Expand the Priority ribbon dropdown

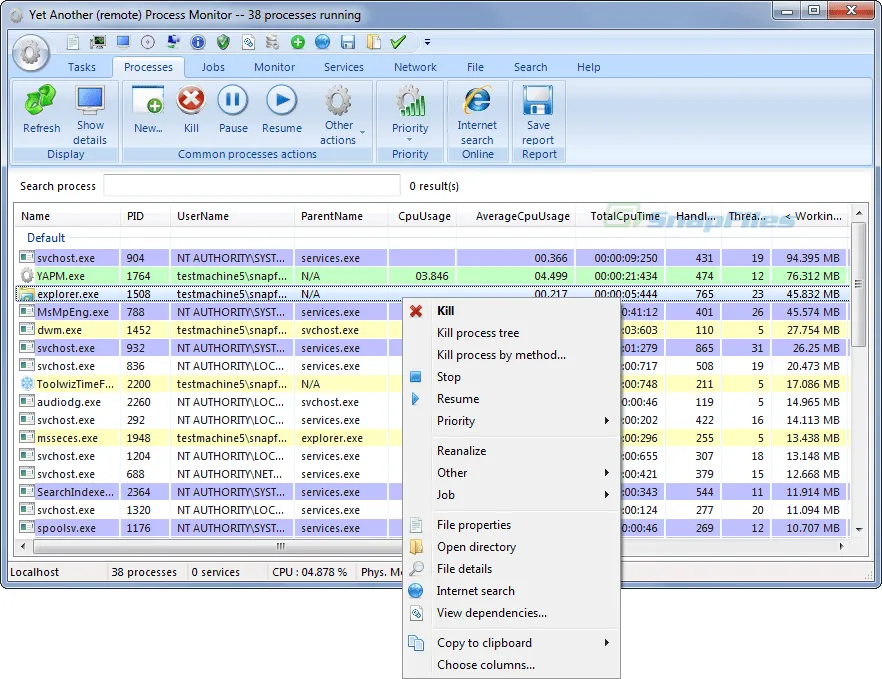[x=410, y=115]
